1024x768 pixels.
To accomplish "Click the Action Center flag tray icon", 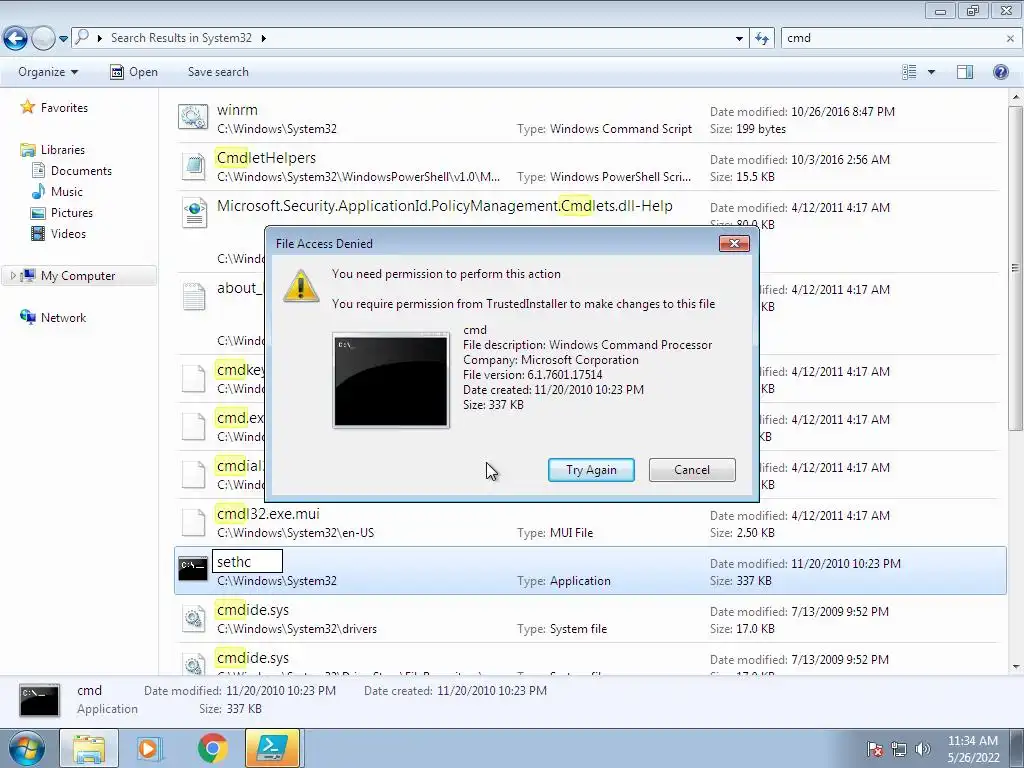I will tap(875, 749).
